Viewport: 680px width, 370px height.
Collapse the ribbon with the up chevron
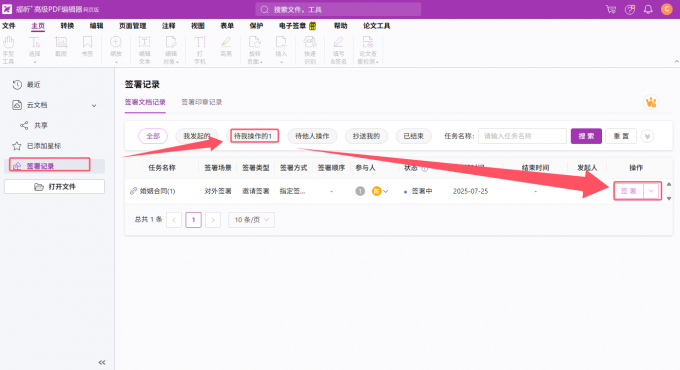676,62
